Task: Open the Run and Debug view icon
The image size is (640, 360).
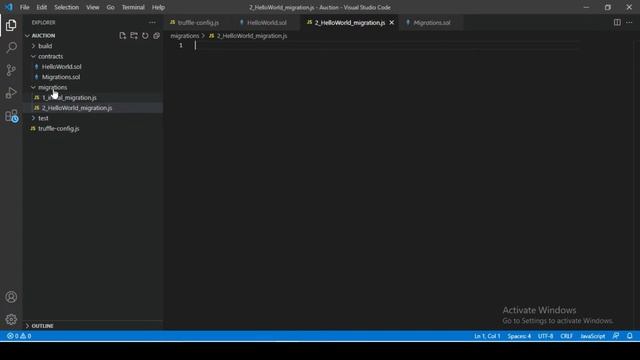Action: (x=11, y=93)
